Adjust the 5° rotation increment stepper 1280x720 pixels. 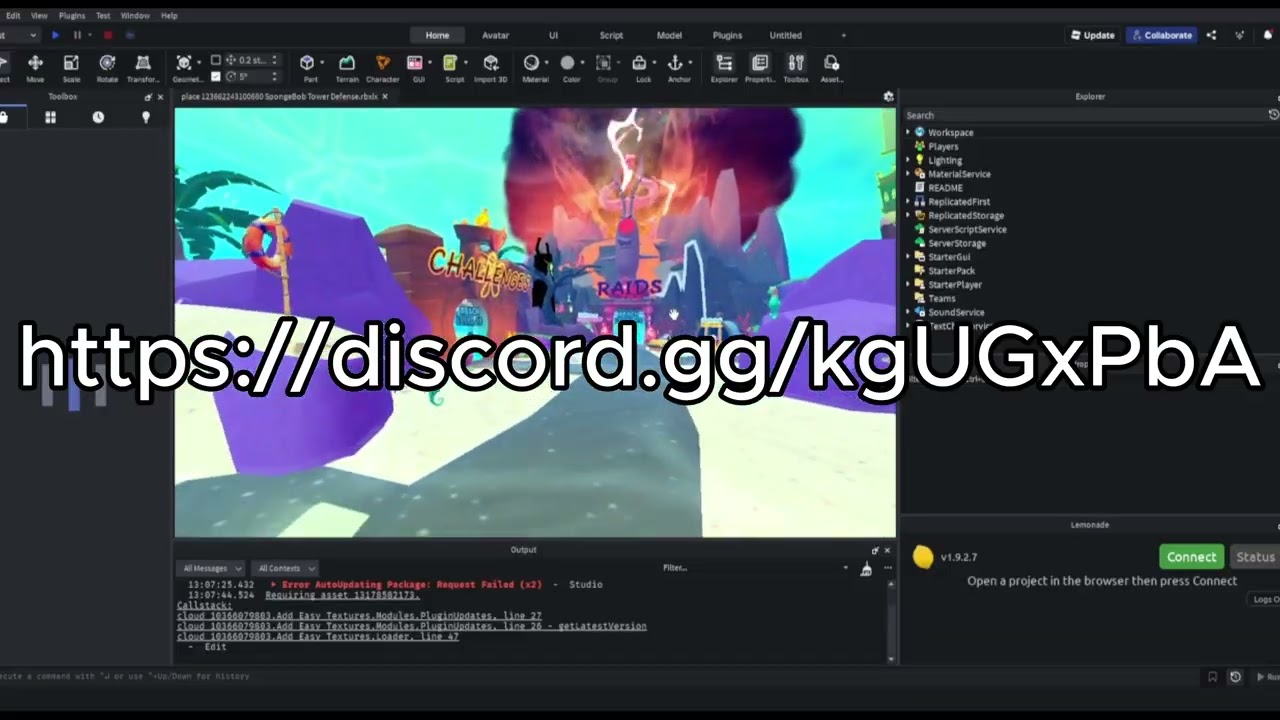coord(275,76)
